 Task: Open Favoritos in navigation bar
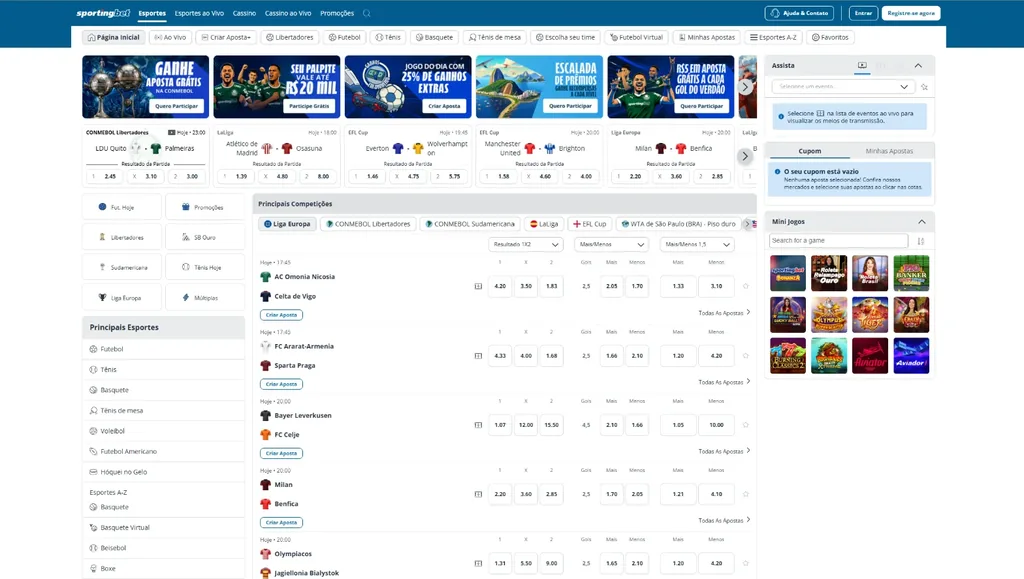[830, 37]
